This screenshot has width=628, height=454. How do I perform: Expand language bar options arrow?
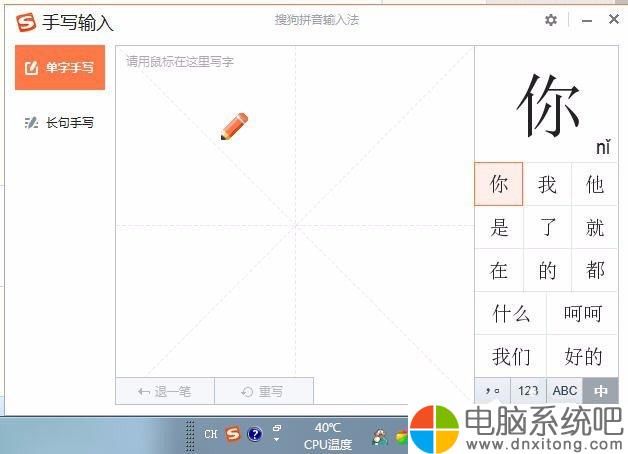click(x=276, y=440)
